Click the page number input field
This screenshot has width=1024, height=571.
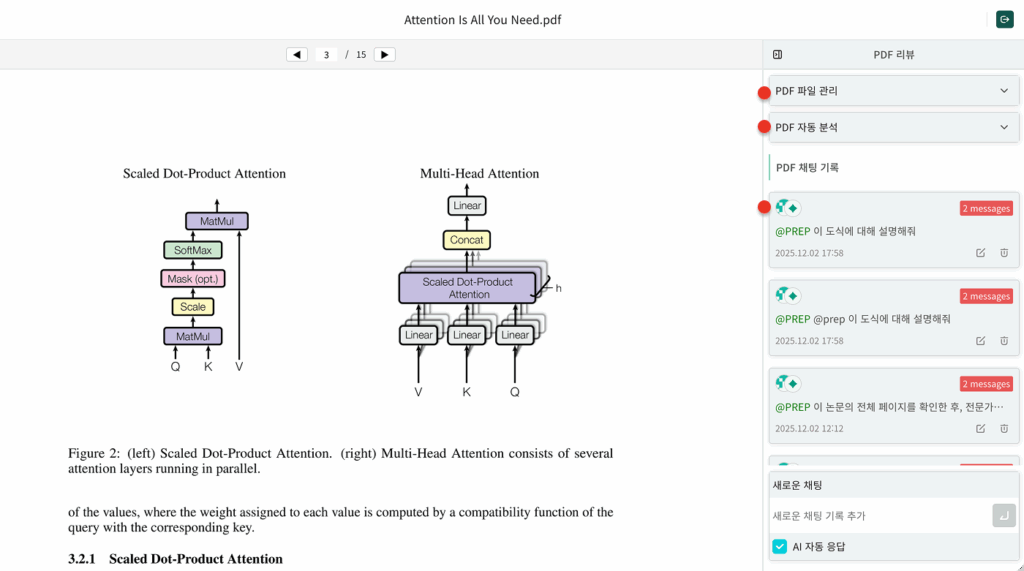327,55
